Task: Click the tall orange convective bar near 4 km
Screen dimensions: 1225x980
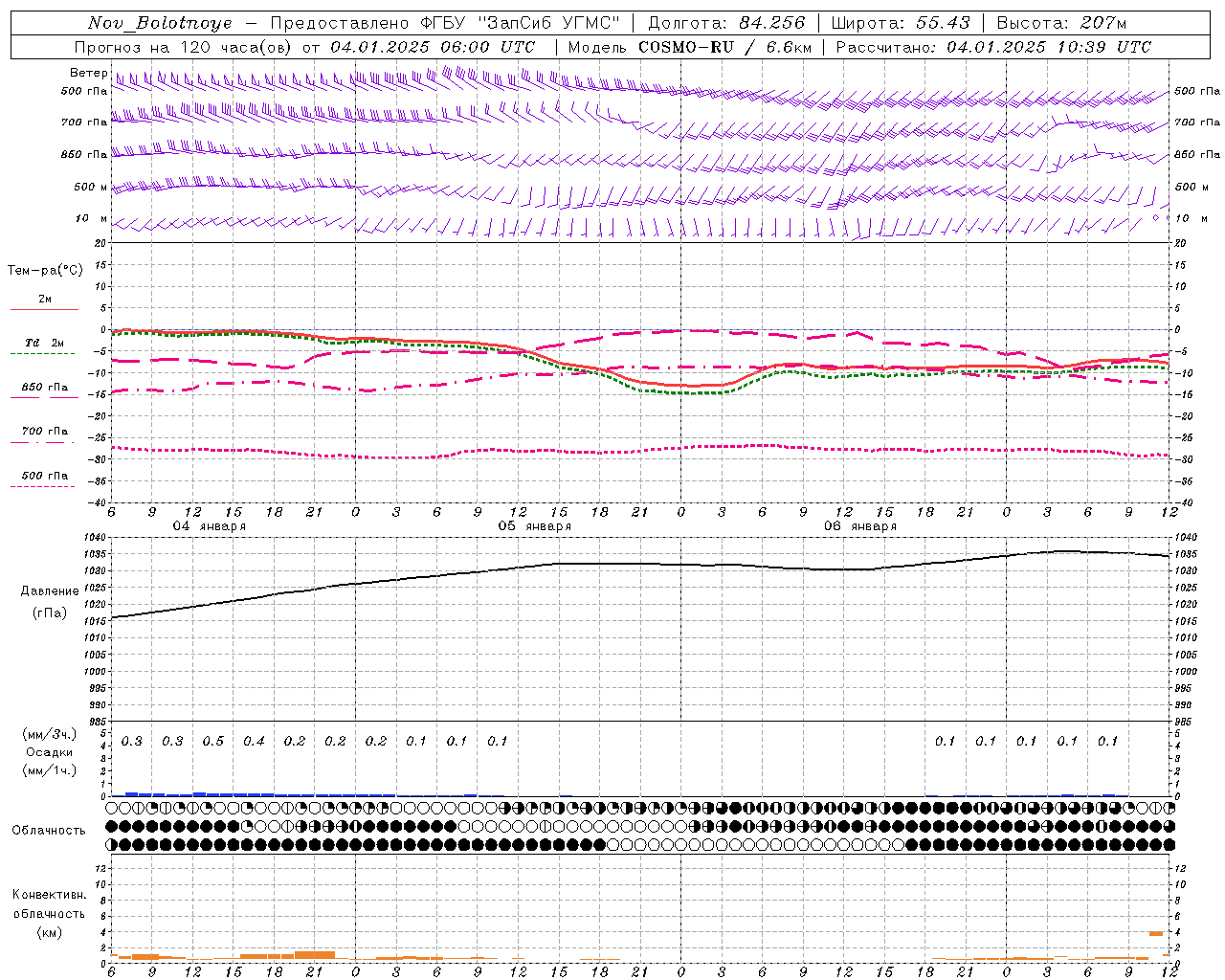Action: 1156,933
